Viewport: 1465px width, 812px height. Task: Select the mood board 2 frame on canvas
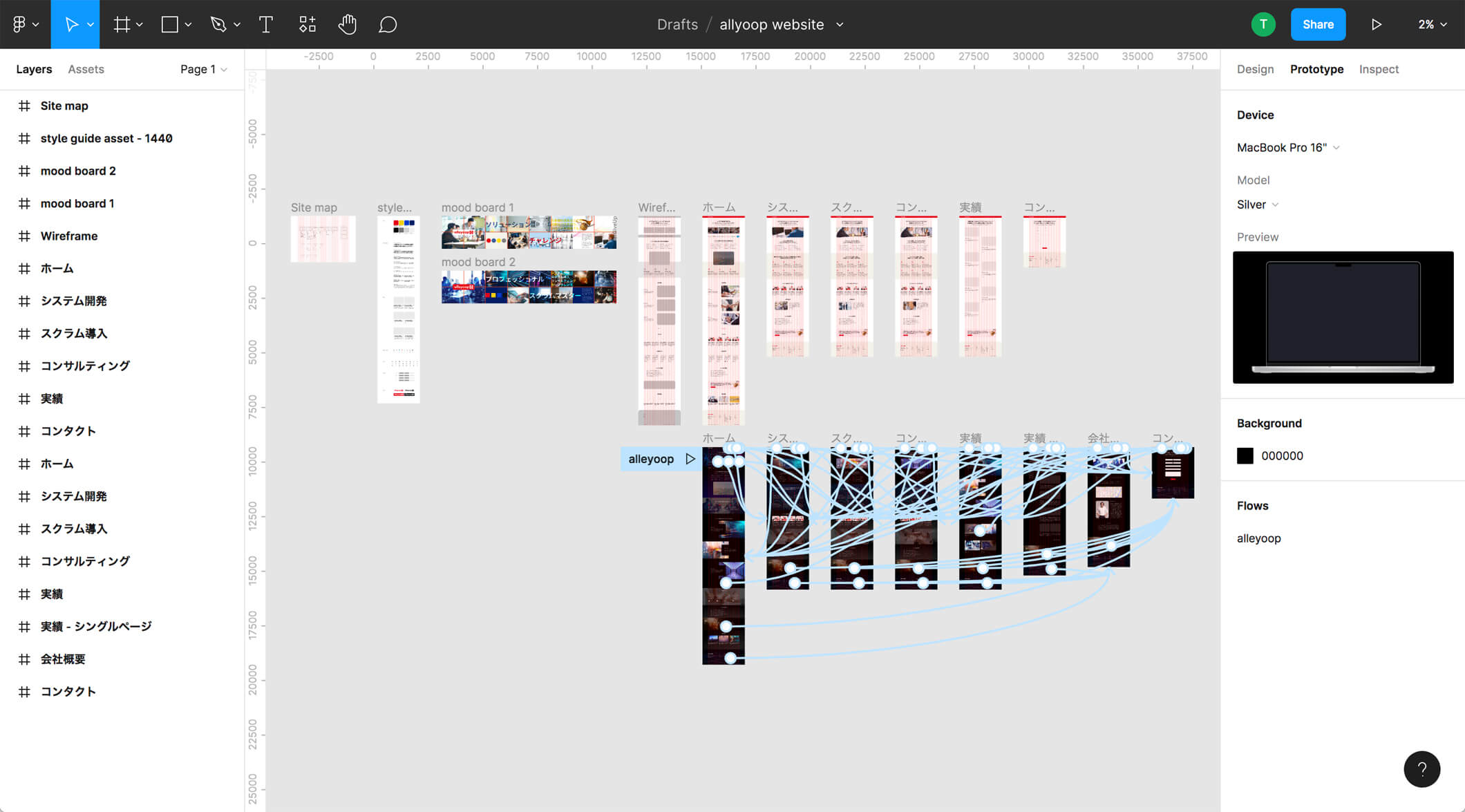point(529,287)
